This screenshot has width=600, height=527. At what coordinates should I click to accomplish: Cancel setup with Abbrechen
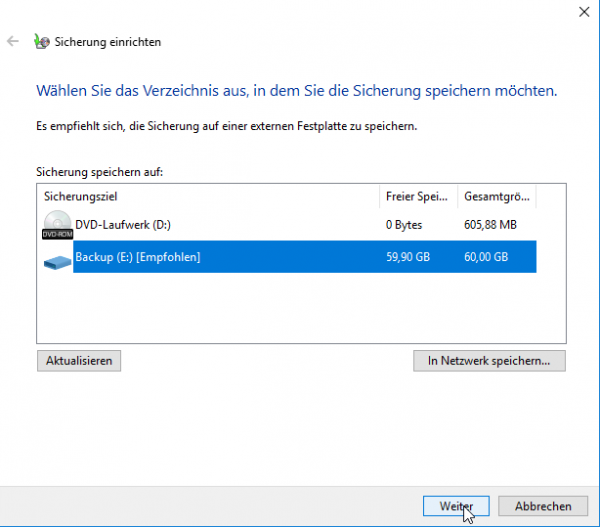point(543,506)
